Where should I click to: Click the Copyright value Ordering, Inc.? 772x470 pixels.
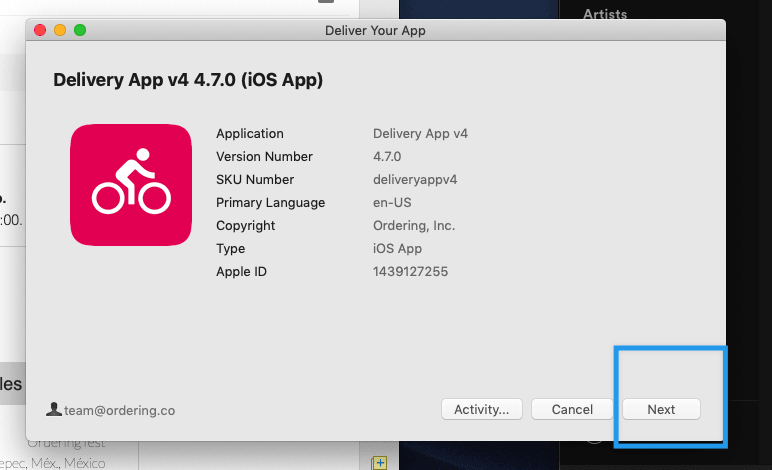pos(414,225)
